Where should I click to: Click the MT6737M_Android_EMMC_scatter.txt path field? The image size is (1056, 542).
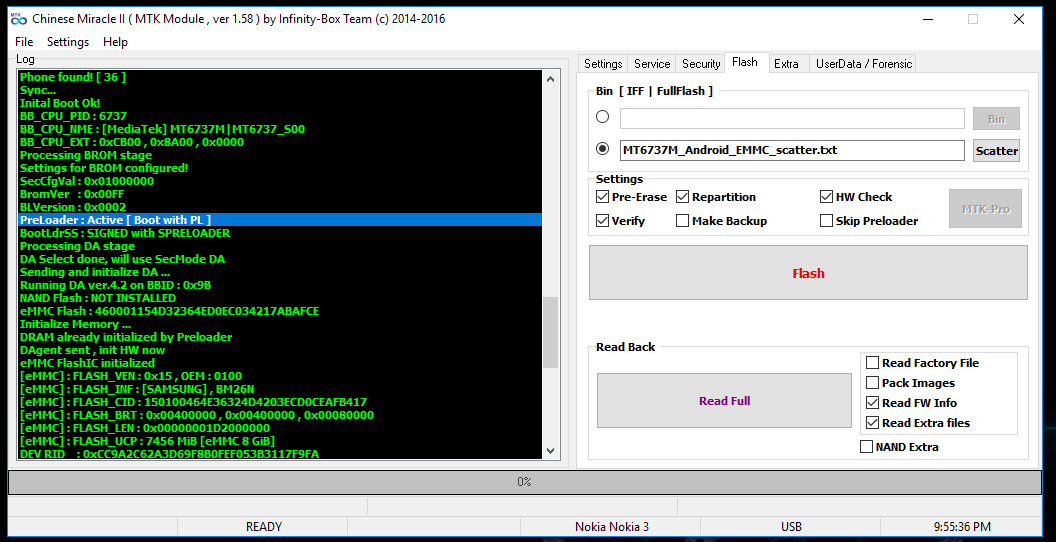(792, 150)
